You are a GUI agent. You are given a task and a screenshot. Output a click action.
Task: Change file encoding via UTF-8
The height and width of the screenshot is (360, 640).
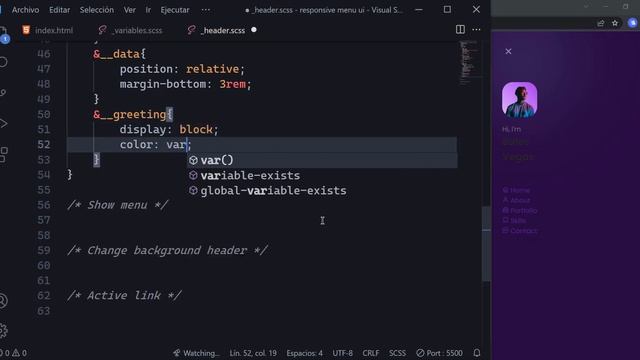click(342, 353)
